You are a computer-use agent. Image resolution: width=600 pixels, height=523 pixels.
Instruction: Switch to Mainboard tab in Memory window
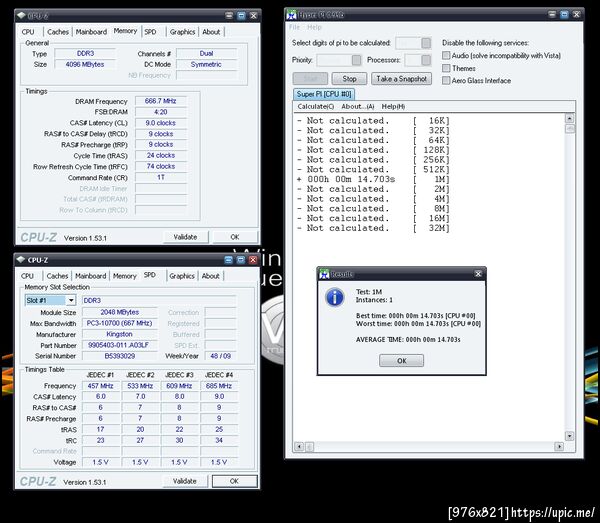point(91,32)
